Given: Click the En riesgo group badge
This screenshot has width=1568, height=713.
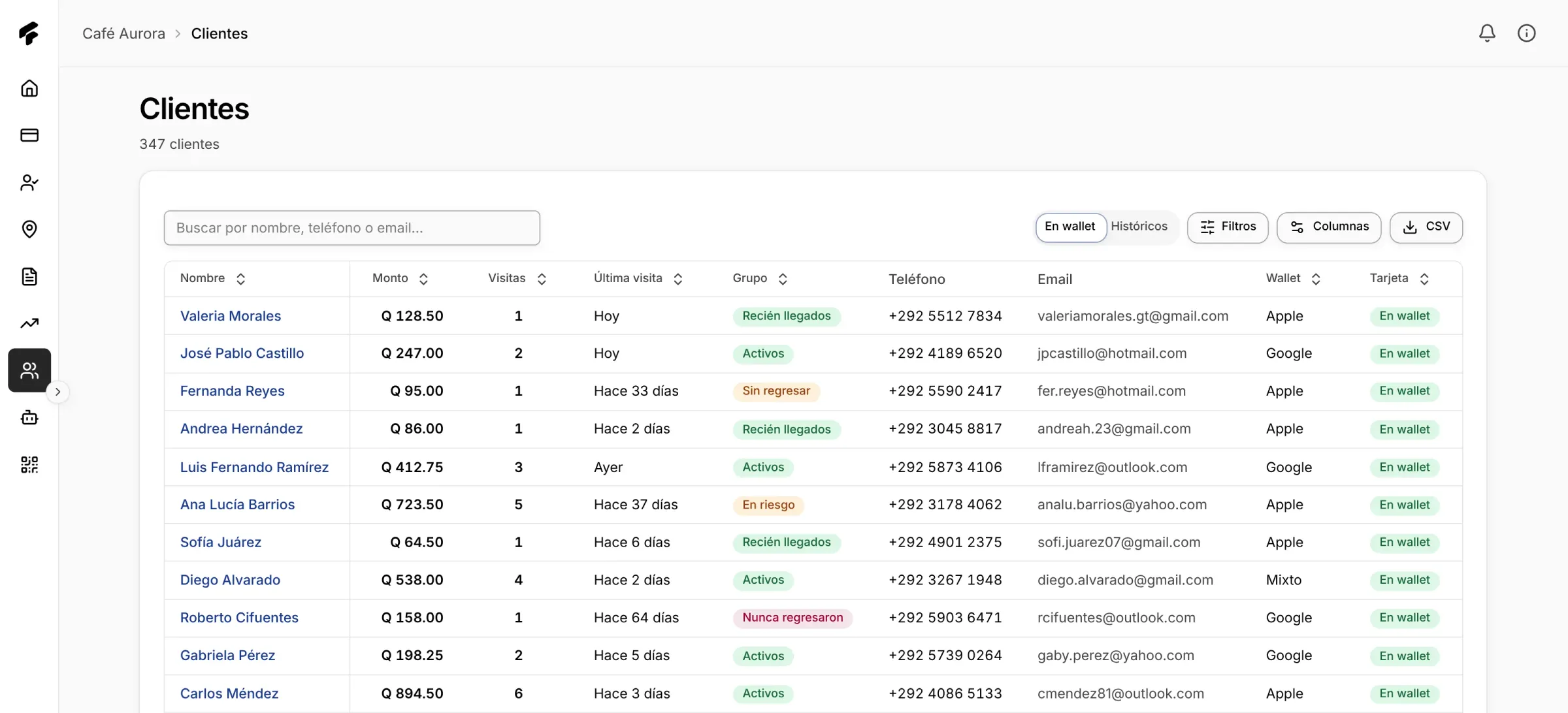Looking at the screenshot, I should click(768, 505).
